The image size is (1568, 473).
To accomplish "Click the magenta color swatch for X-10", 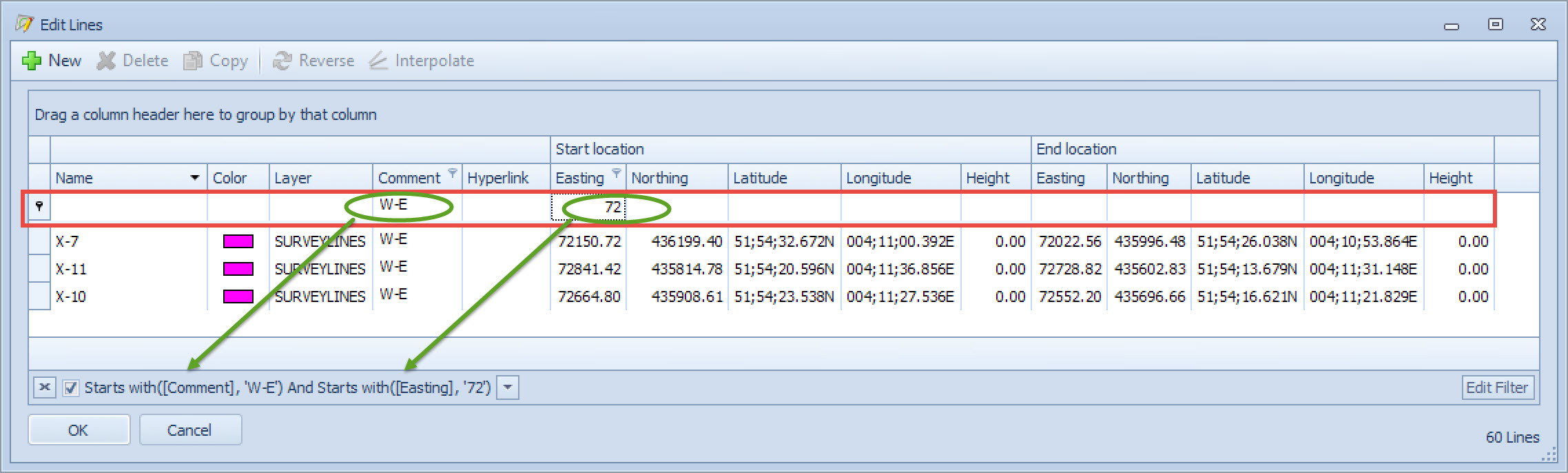I will tap(238, 296).
